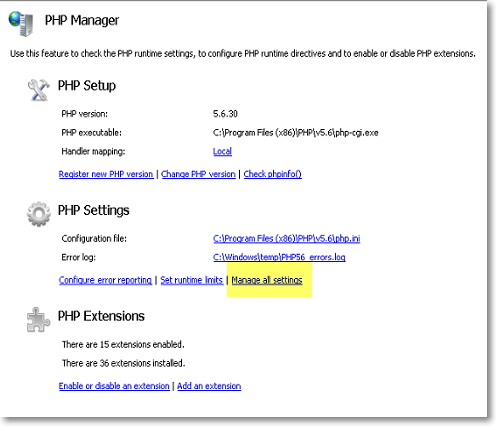Open the Check phpinfo() link
The image size is (496, 426).
click(273, 174)
